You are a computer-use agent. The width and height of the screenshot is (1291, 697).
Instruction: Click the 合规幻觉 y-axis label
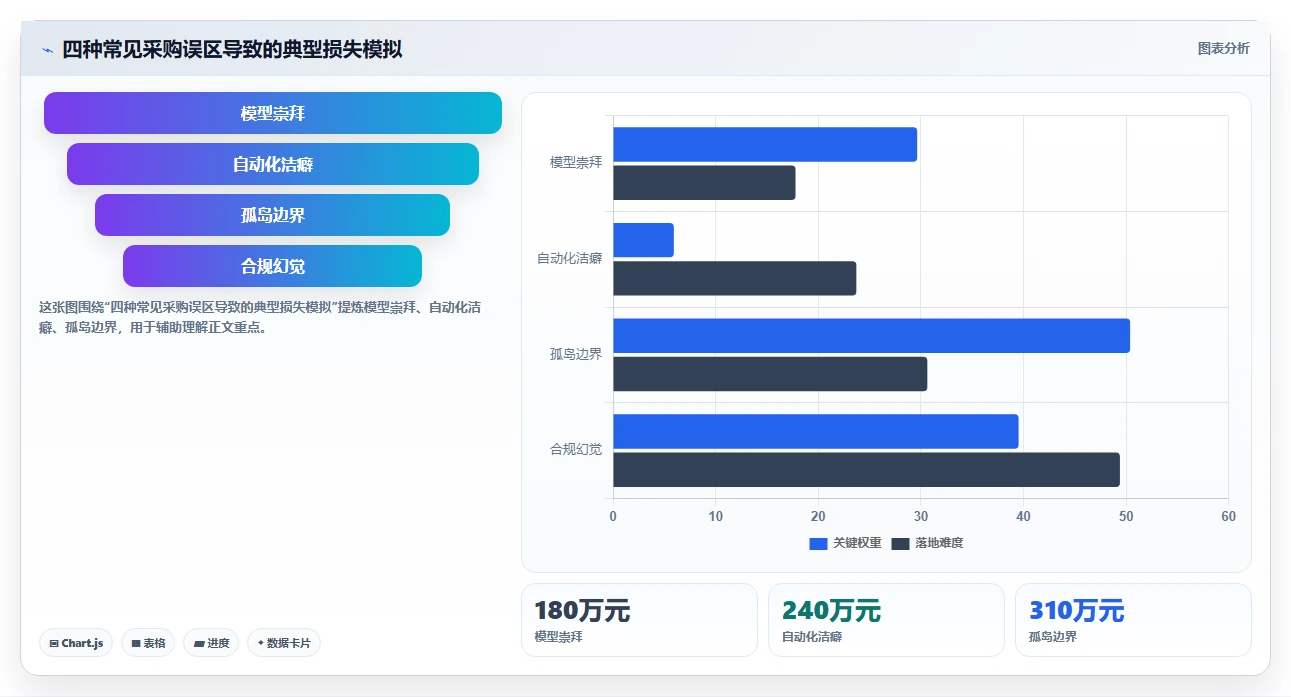click(x=576, y=450)
